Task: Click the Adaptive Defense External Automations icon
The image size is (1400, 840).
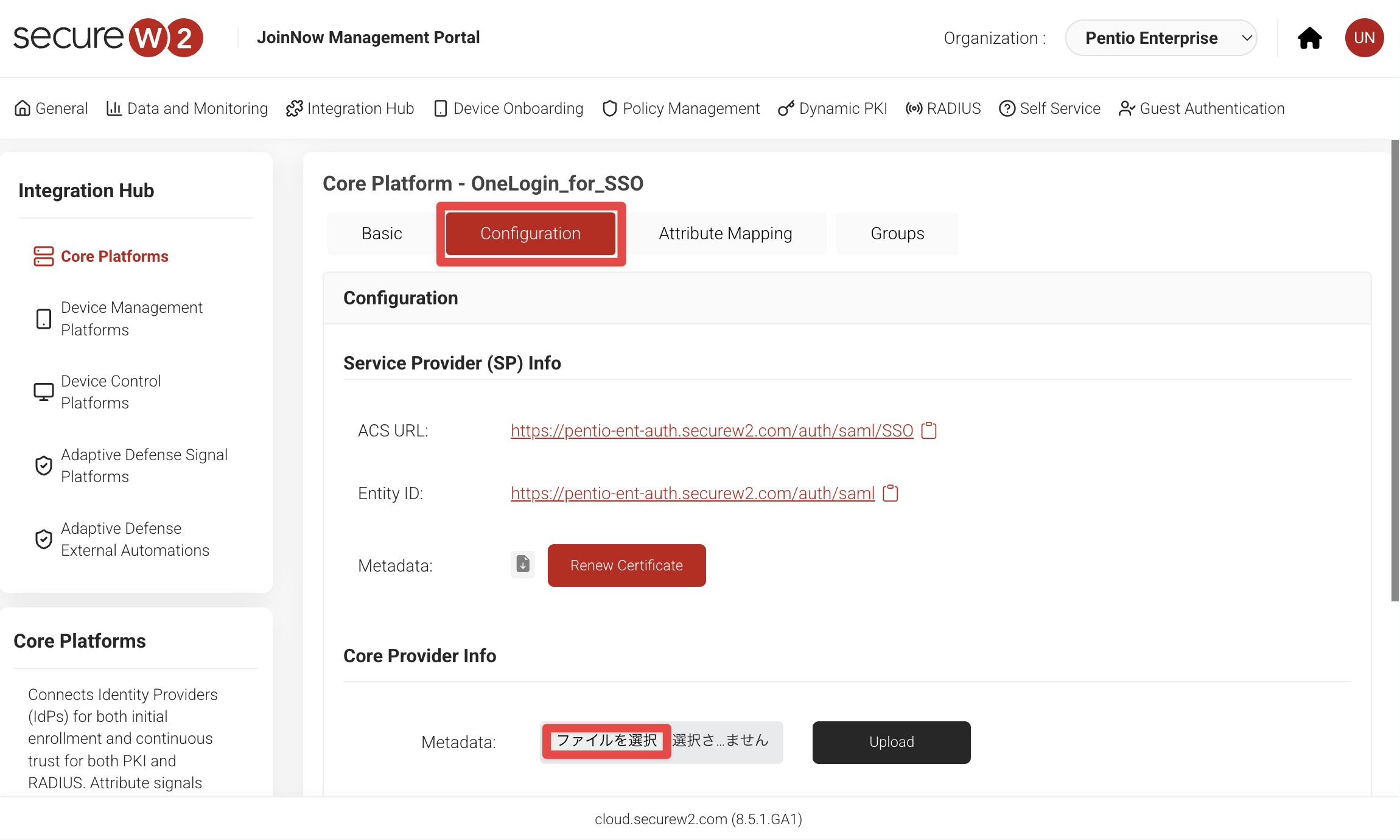Action: point(44,539)
